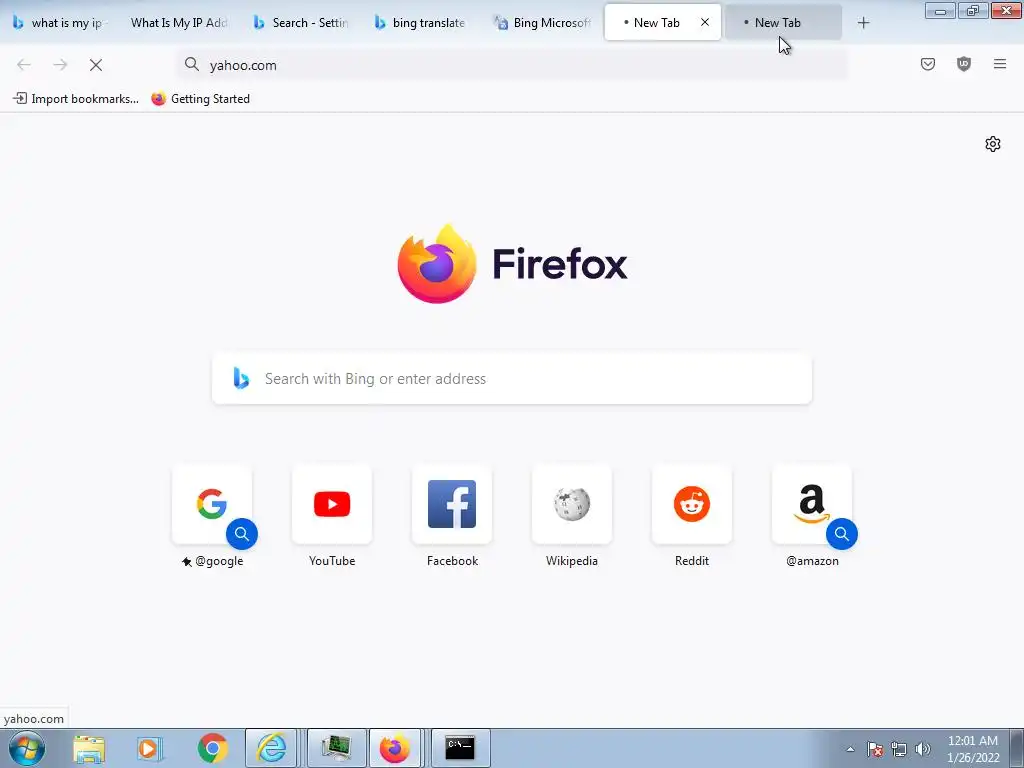The height and width of the screenshot is (768, 1024).
Task: Click the taskbar clock showing 12:01 AM
Action: point(972,749)
